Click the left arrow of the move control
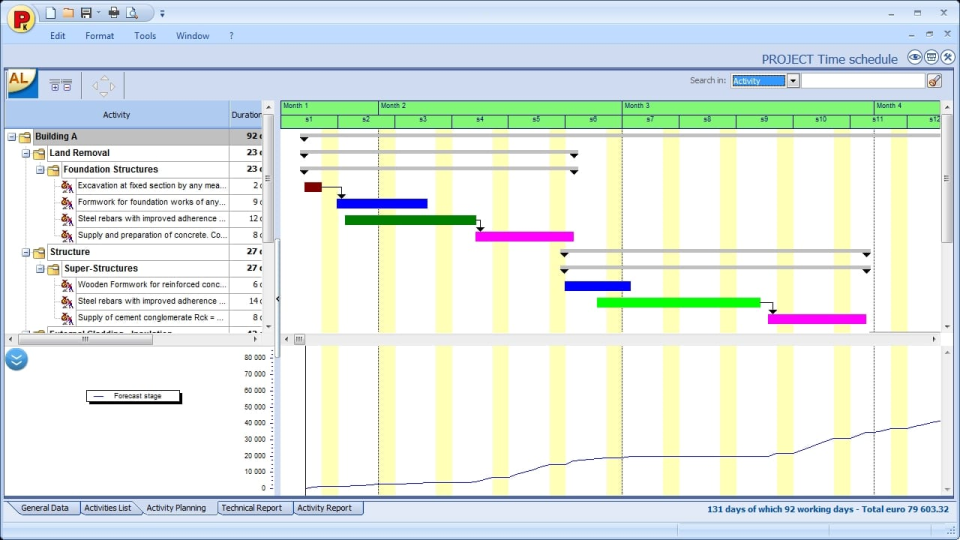Screen dimensions: 960x540 [x=95, y=86]
